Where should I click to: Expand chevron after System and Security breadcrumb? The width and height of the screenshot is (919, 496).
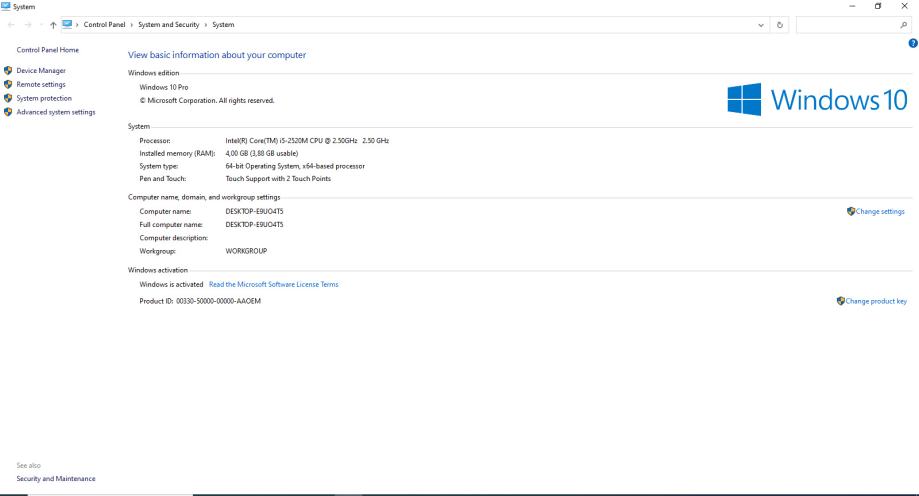pos(206,25)
